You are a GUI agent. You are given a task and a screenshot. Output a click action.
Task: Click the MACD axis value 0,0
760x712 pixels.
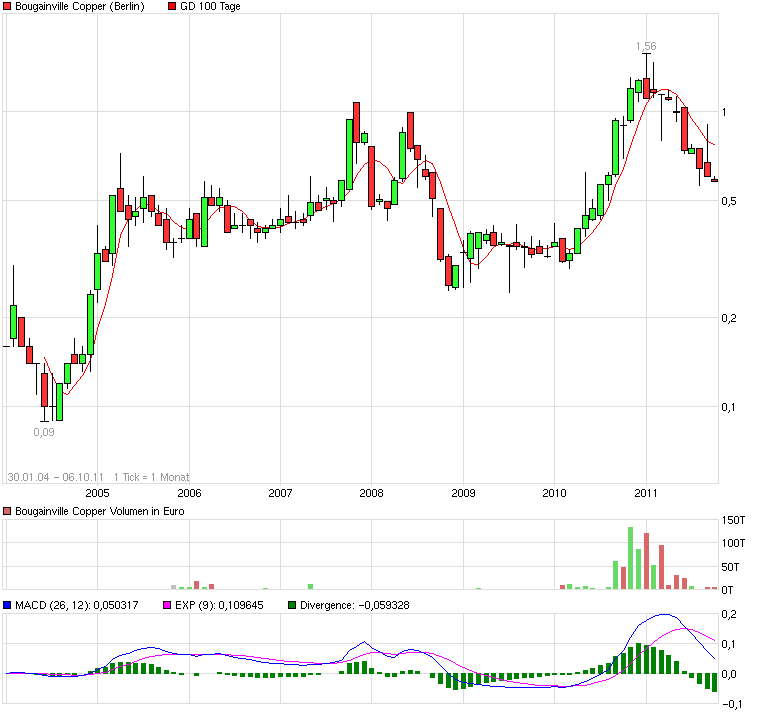tap(729, 674)
